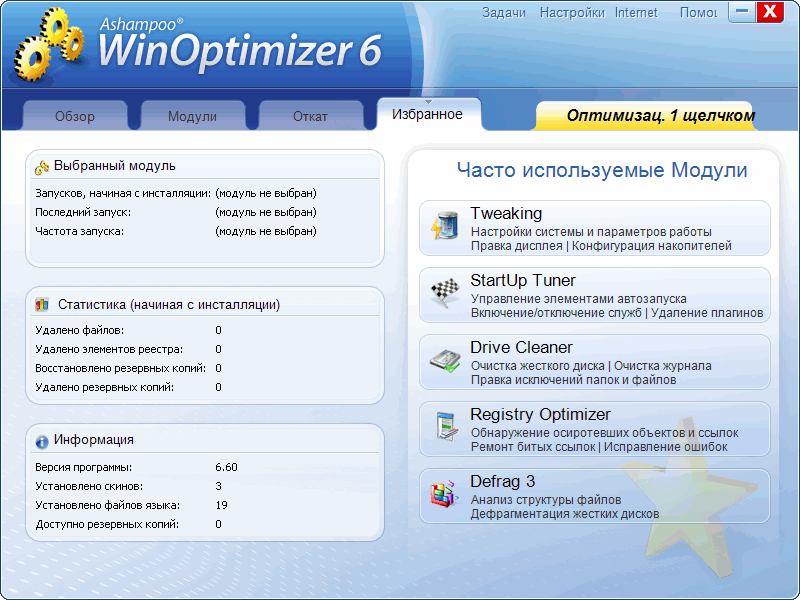Image resolution: width=800 pixels, height=600 pixels.
Task: Click the Статистика (начиная с инсталляции) title
Action: pos(169,305)
